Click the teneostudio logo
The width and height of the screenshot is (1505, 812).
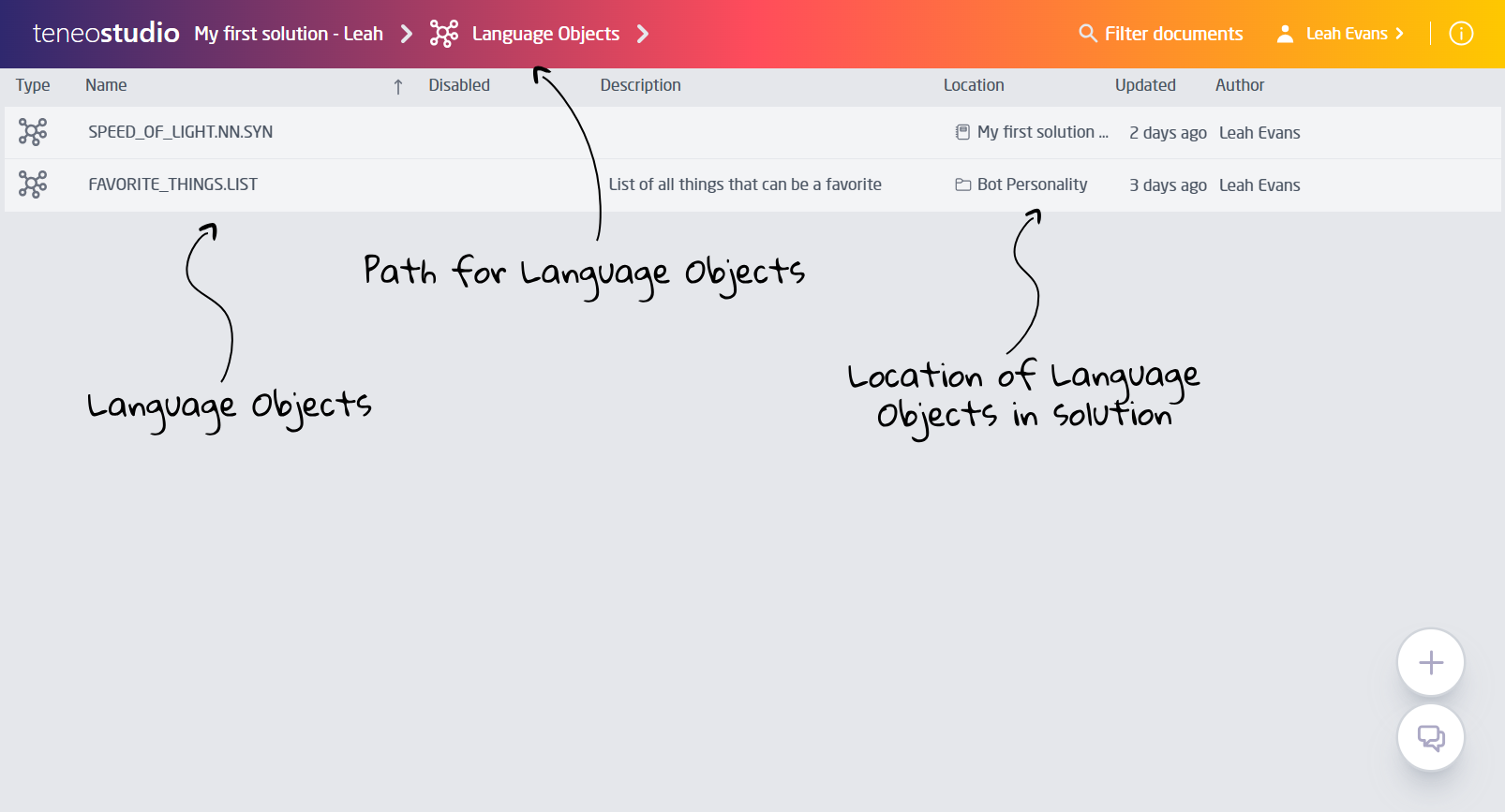pos(106,34)
